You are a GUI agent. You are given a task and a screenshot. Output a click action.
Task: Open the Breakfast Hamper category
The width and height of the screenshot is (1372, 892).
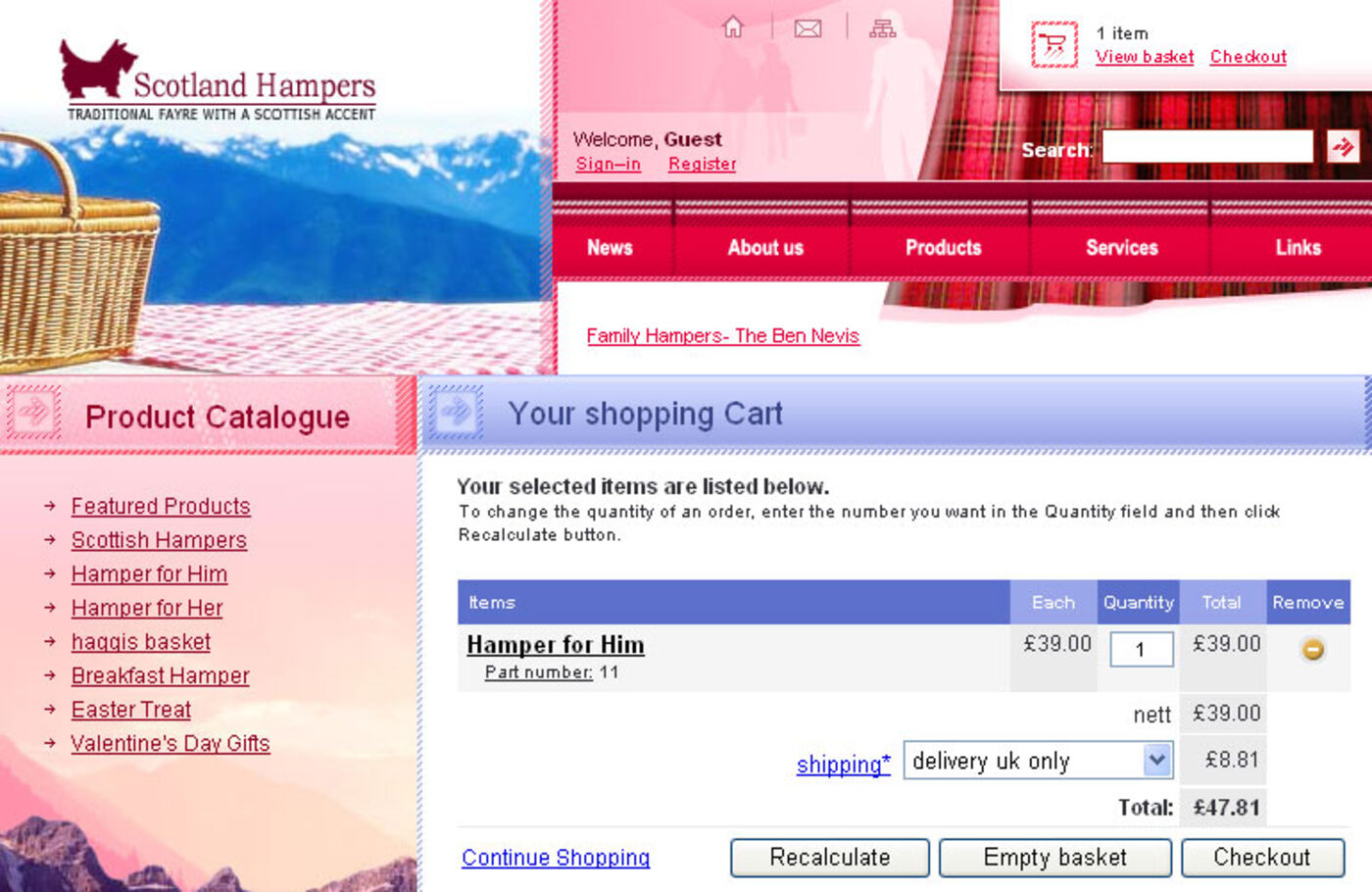(x=160, y=675)
